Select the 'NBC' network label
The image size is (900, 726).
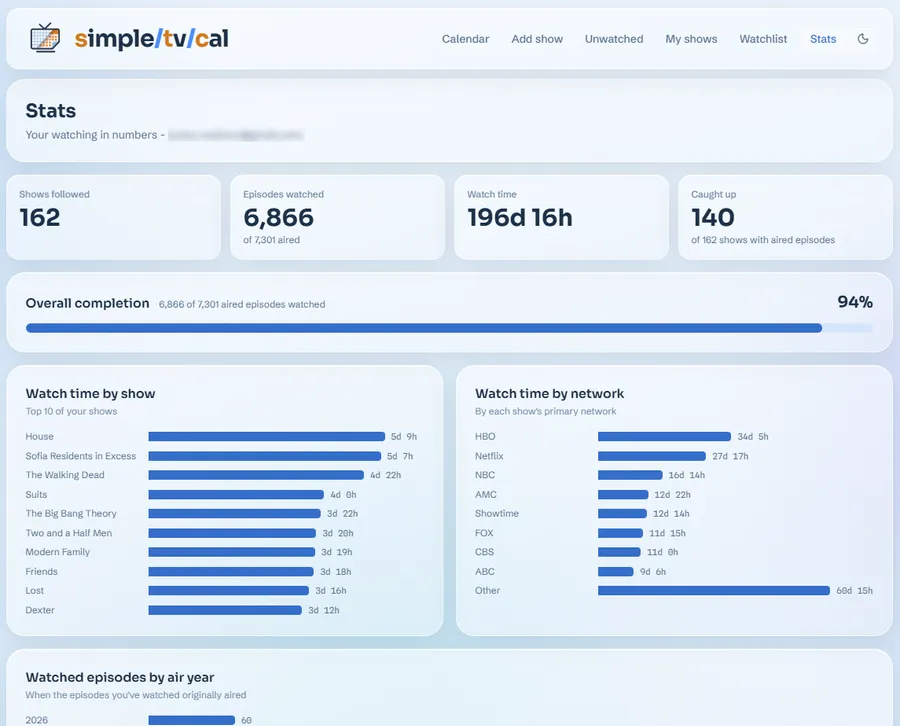484,475
